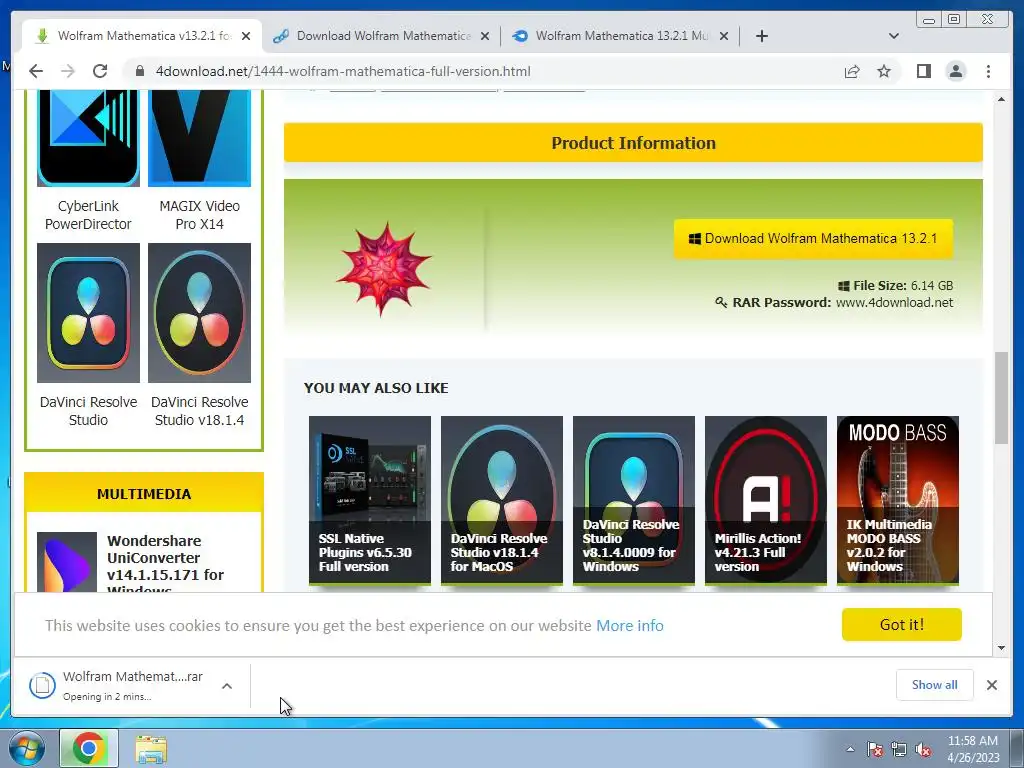The image size is (1024, 768).
Task: Dismiss cookie notice with 'Got it!'
Action: pos(901,624)
